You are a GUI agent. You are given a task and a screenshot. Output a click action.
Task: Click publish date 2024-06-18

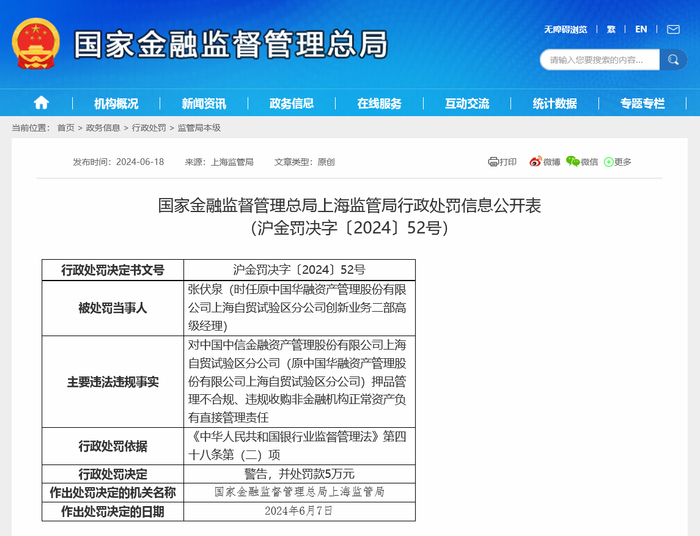pyautogui.click(x=140, y=162)
